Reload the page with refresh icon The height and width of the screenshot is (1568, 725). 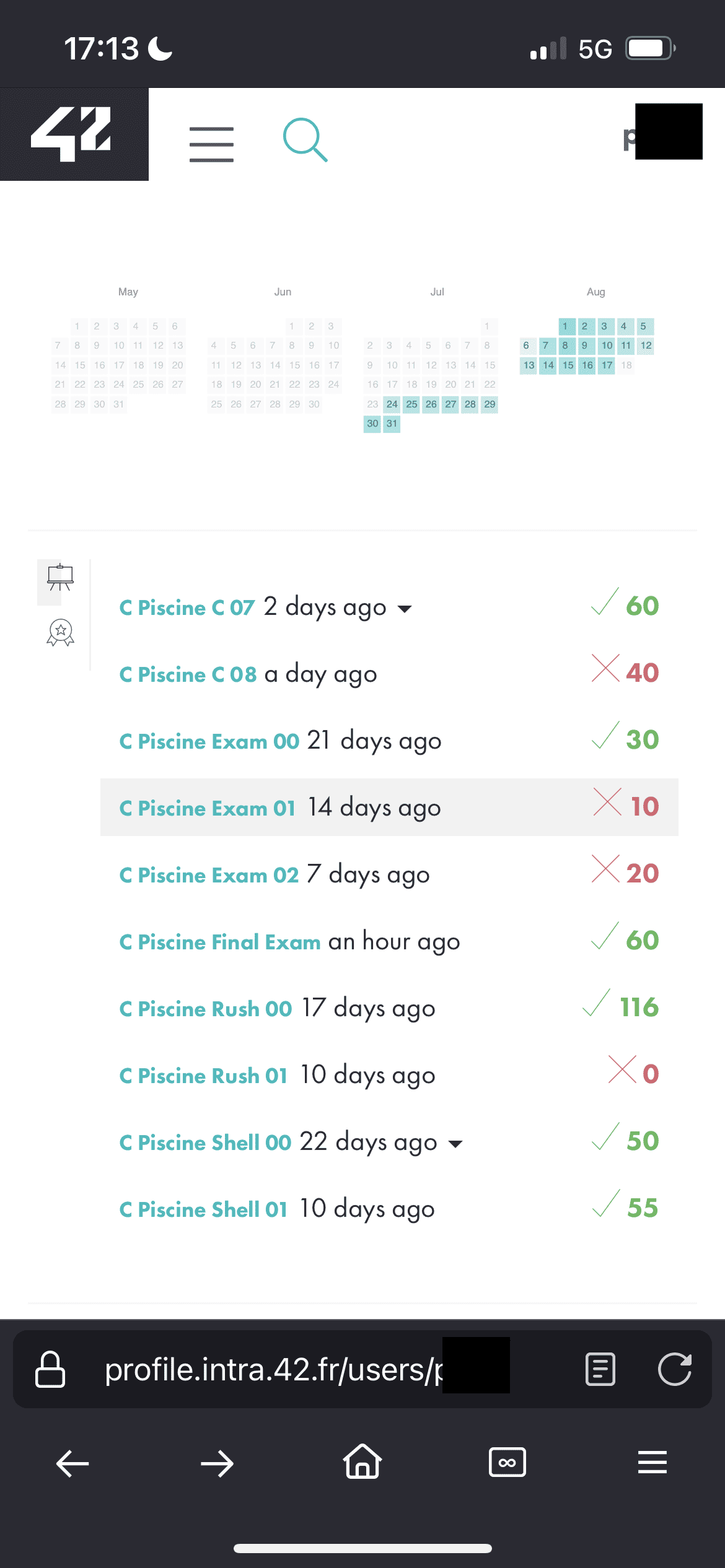(675, 1369)
